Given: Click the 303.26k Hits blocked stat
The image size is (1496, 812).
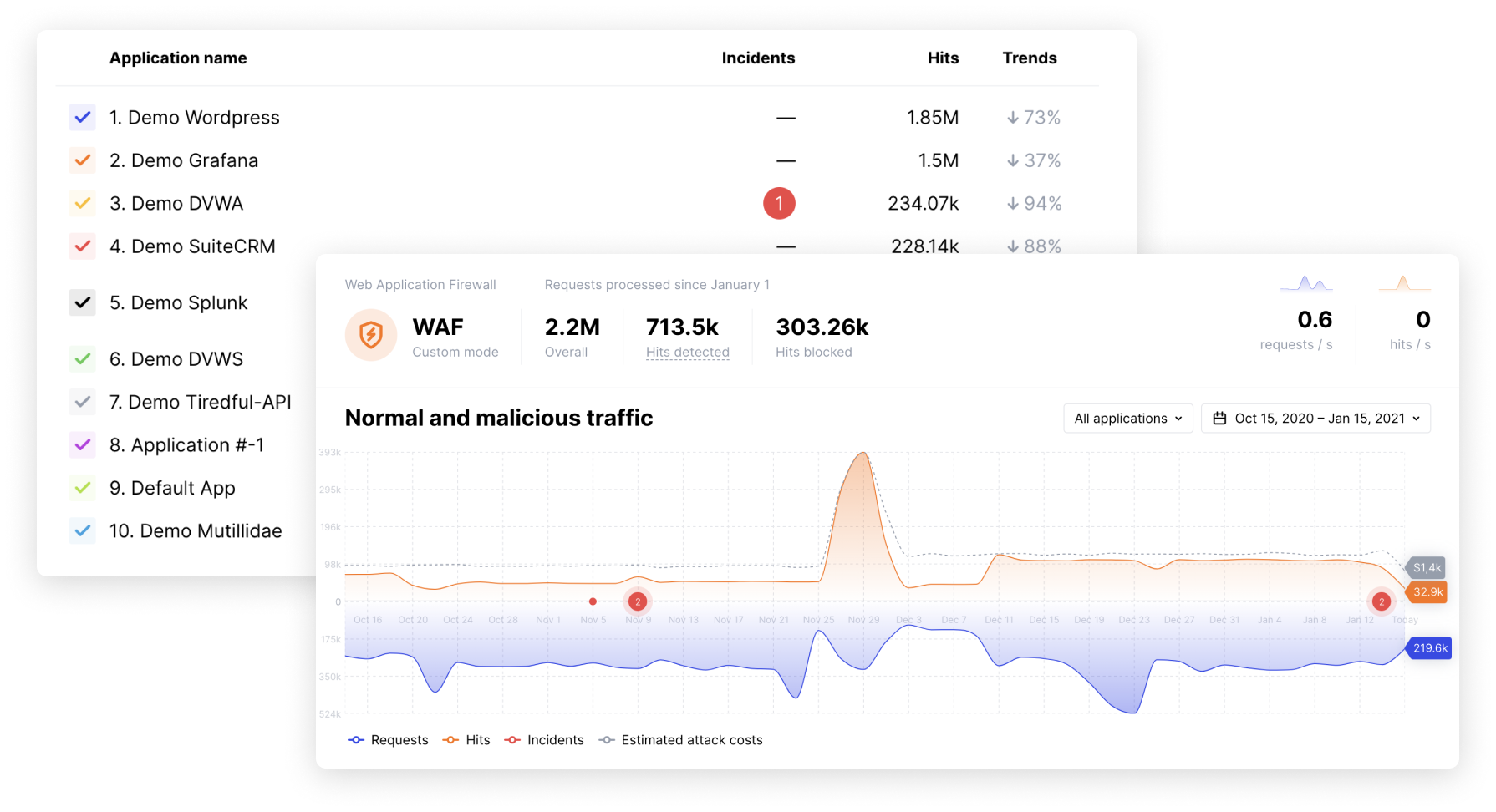Looking at the screenshot, I should click(822, 337).
